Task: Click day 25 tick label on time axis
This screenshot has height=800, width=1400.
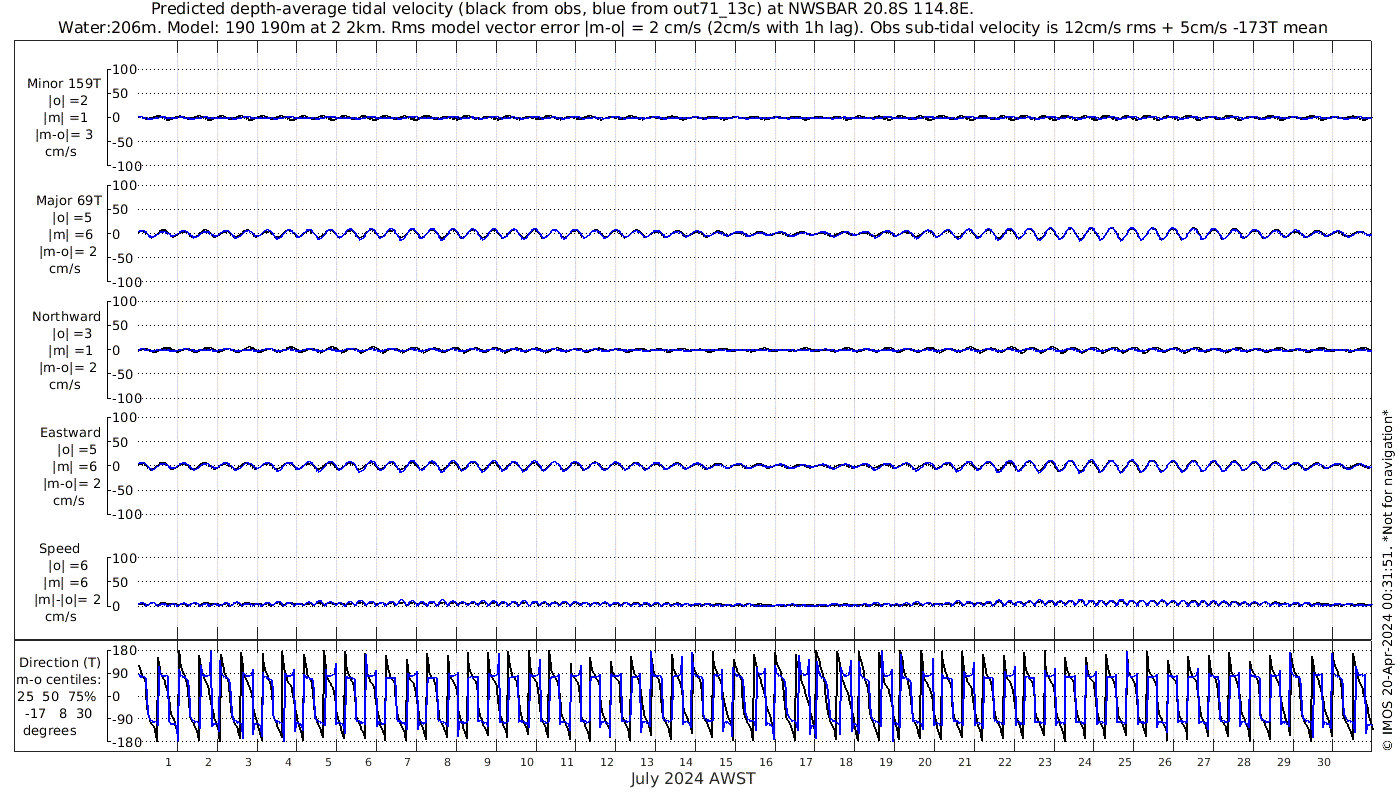Action: coord(1124,762)
